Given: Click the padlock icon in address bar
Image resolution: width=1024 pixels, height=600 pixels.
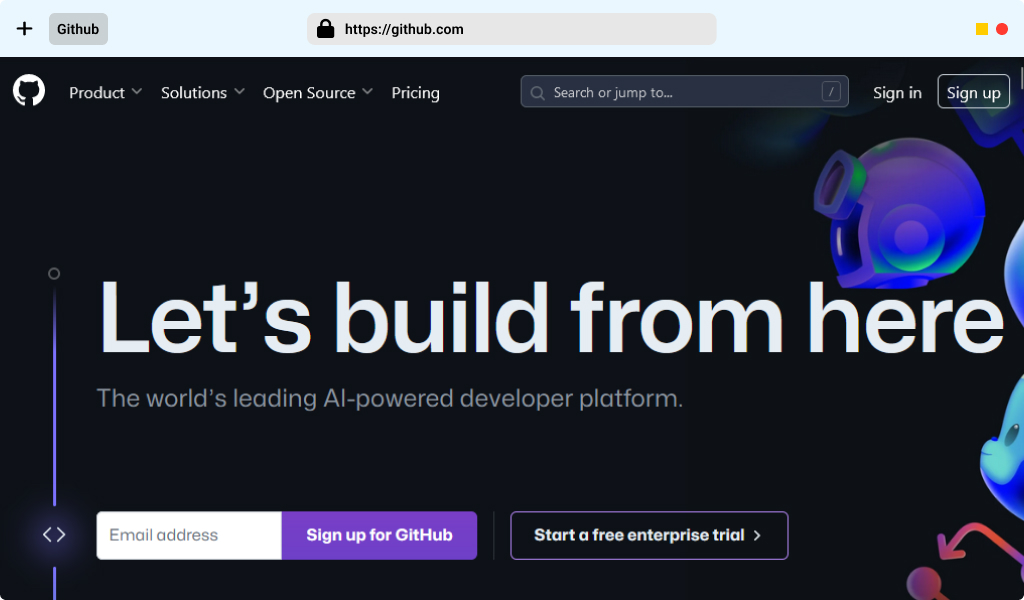Looking at the screenshot, I should pos(325,29).
